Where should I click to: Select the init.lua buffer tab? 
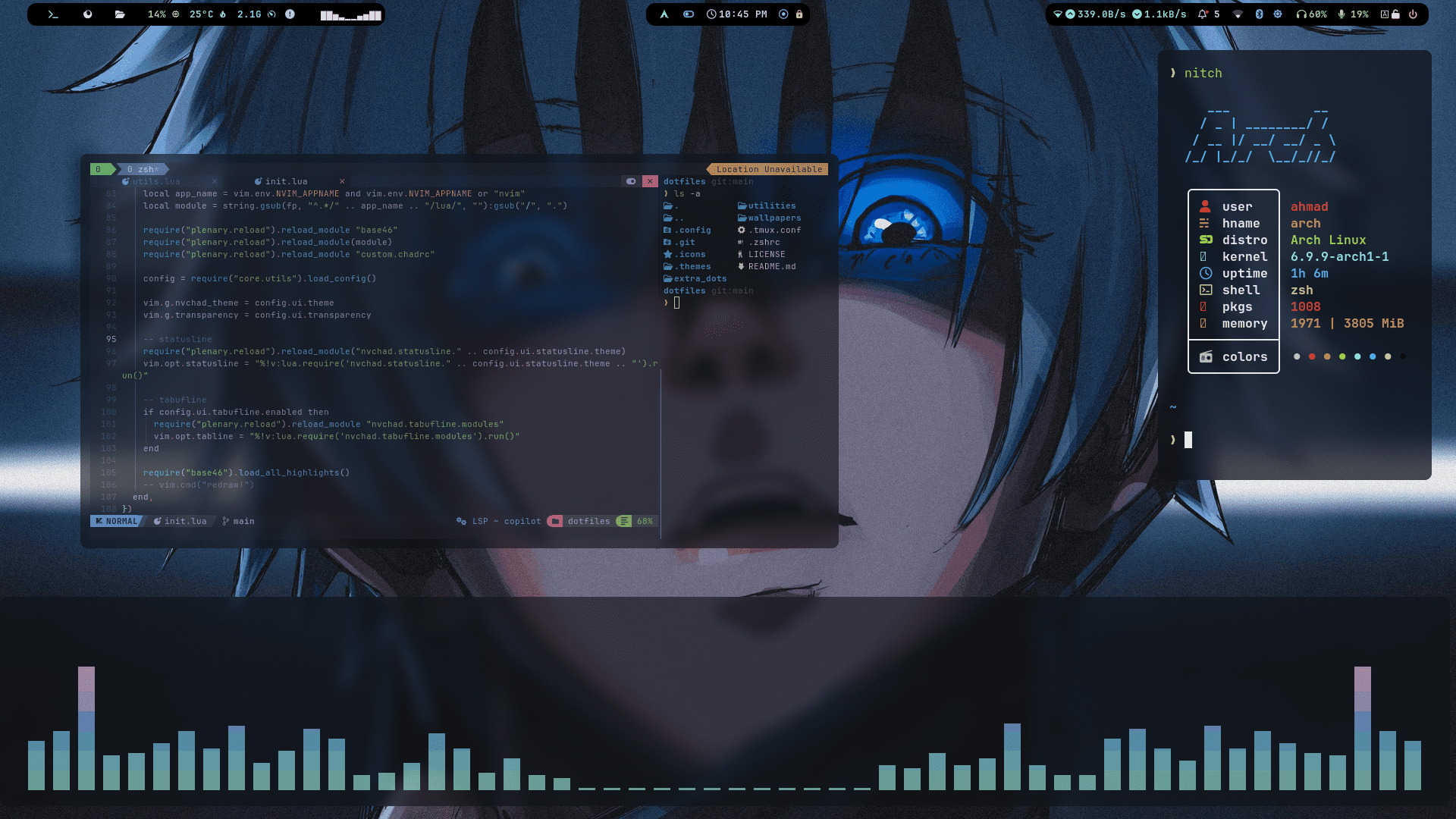[x=286, y=181]
